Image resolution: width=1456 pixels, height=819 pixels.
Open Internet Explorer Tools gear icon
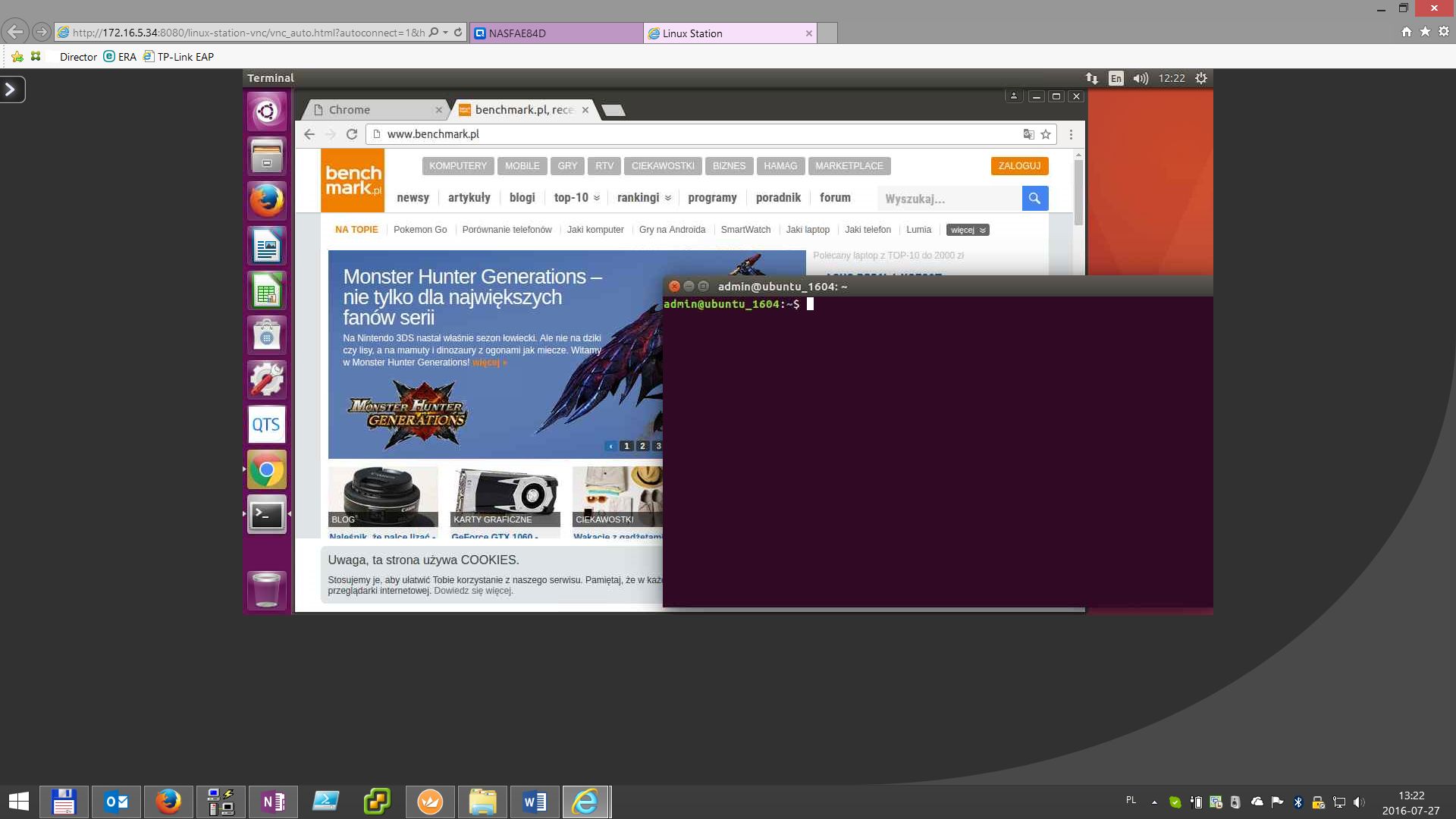[x=1444, y=32]
